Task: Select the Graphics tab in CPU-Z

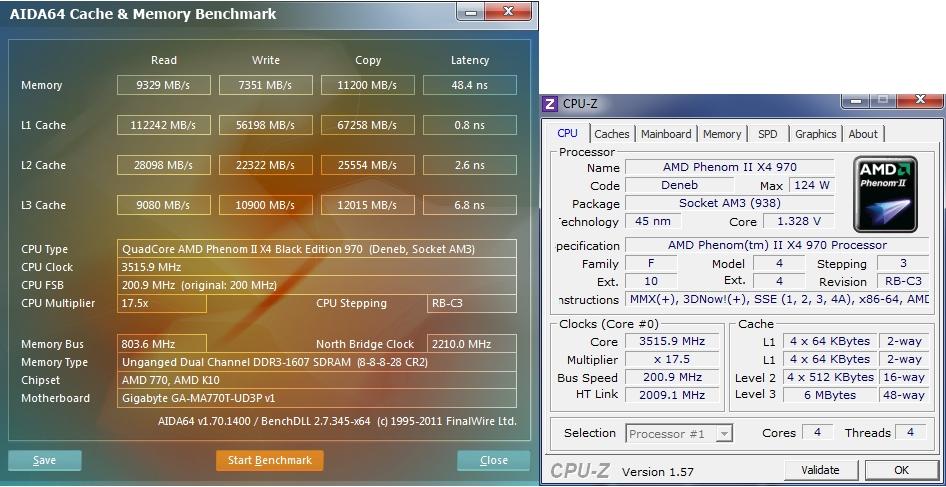Action: tap(815, 134)
